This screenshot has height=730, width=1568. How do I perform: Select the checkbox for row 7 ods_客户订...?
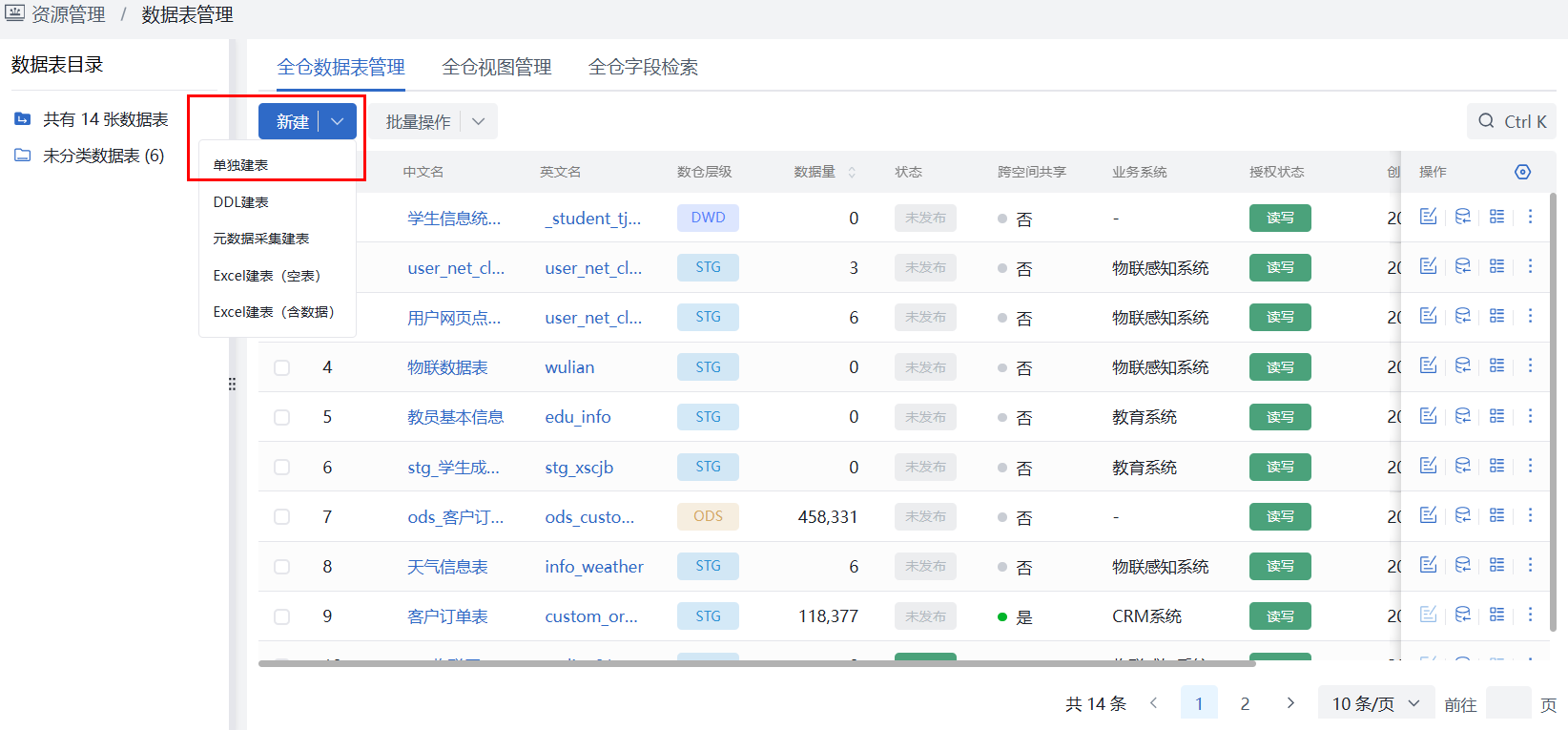click(281, 516)
